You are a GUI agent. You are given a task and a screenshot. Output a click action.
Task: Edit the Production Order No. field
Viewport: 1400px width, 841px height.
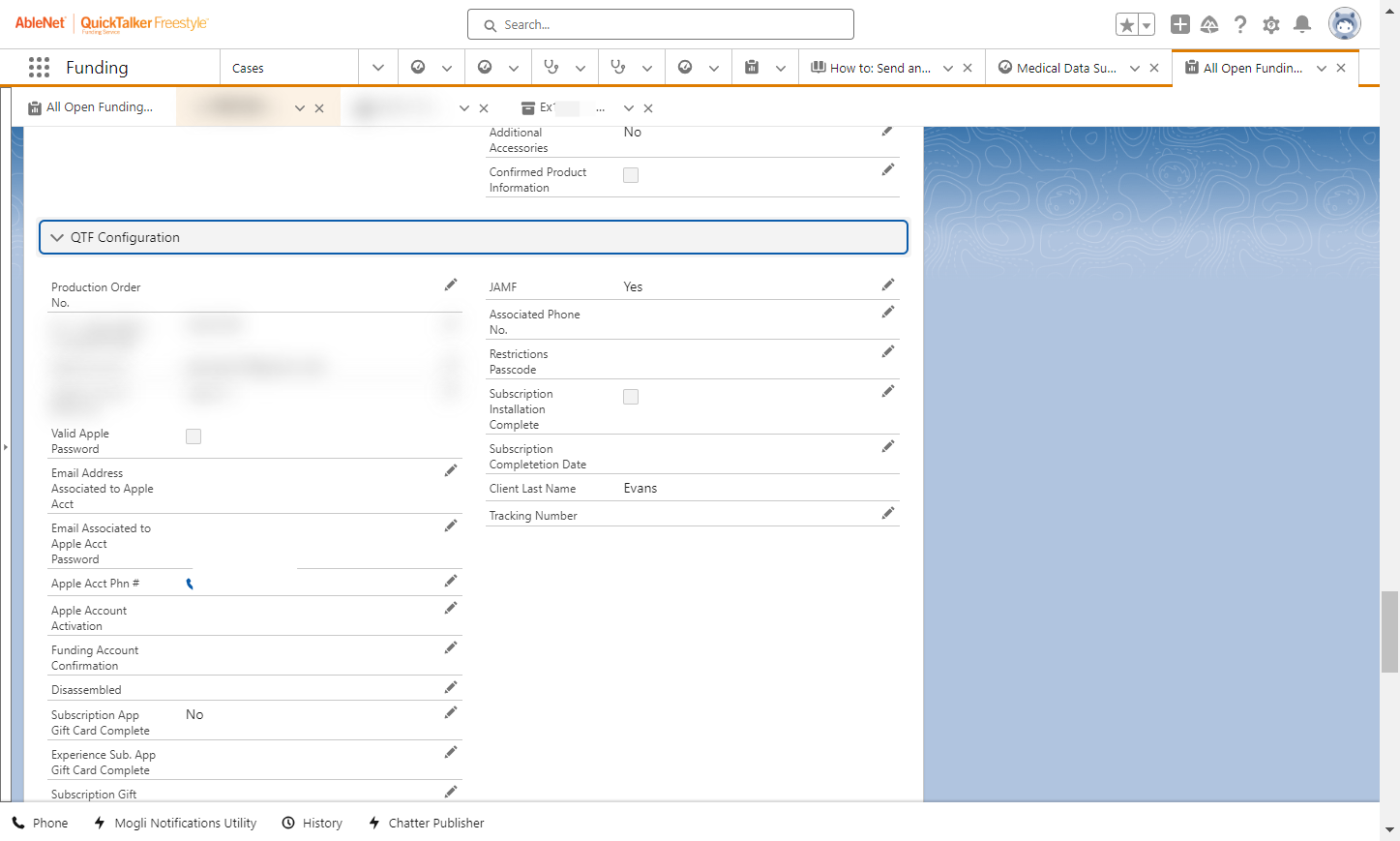pyautogui.click(x=450, y=285)
